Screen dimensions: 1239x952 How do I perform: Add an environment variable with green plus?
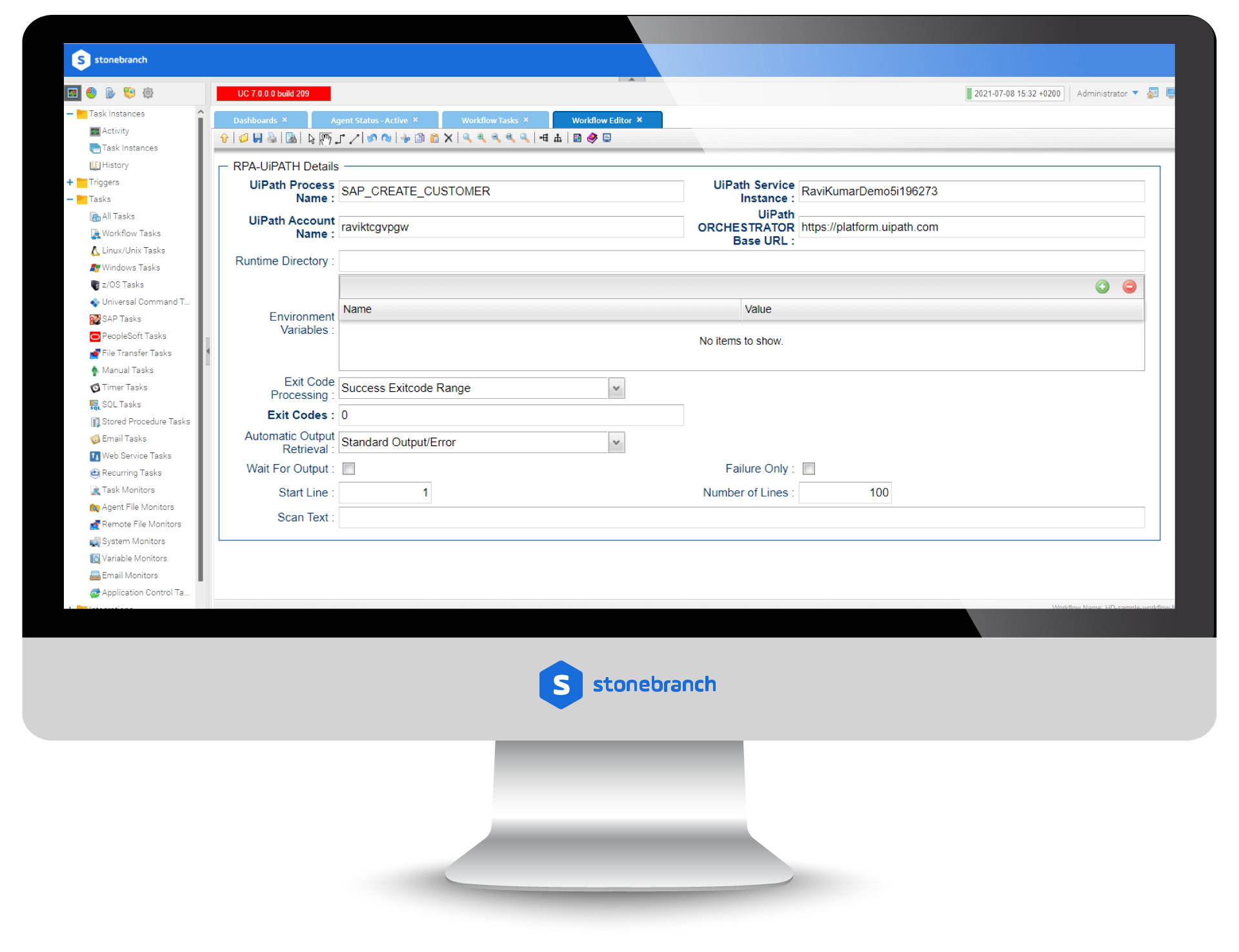pyautogui.click(x=1102, y=287)
